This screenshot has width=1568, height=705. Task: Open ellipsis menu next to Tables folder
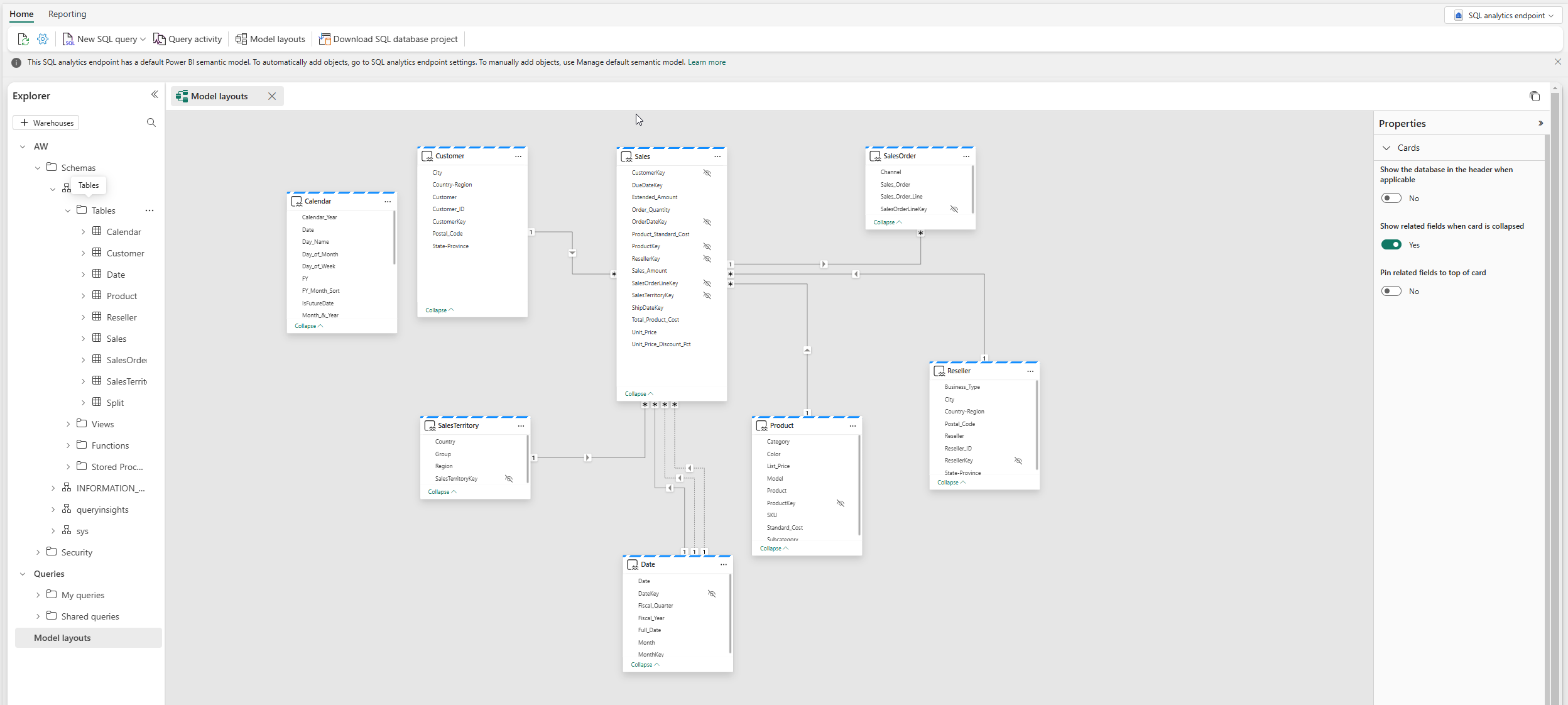click(x=150, y=210)
